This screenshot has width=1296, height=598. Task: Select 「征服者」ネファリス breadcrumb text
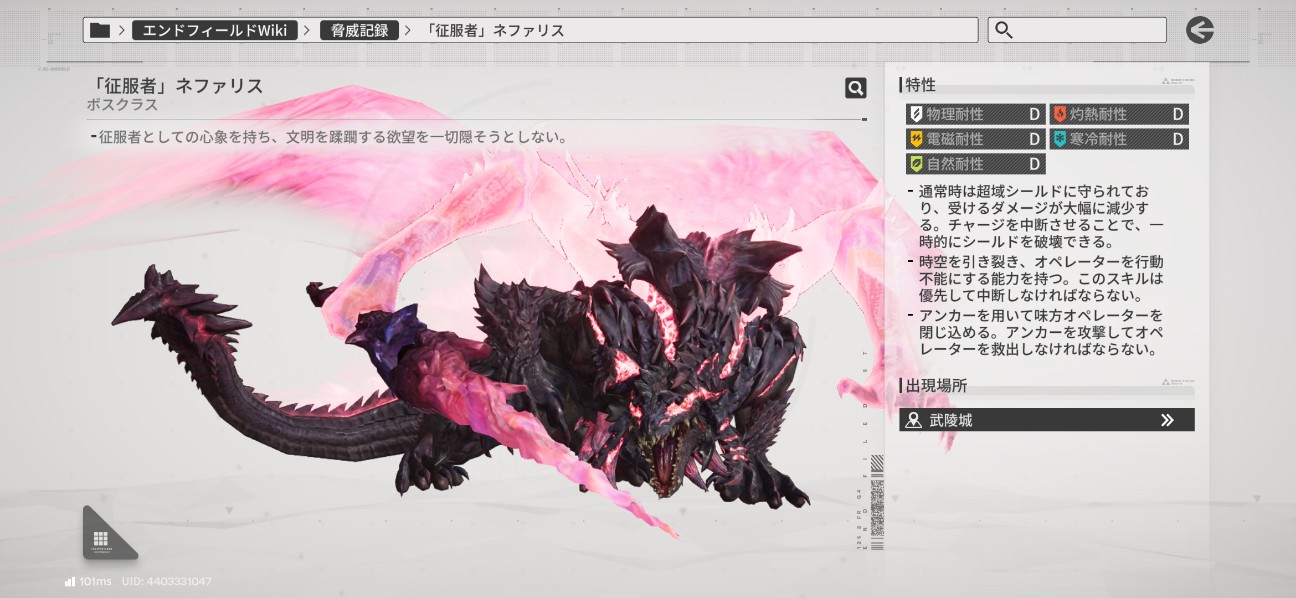[495, 30]
